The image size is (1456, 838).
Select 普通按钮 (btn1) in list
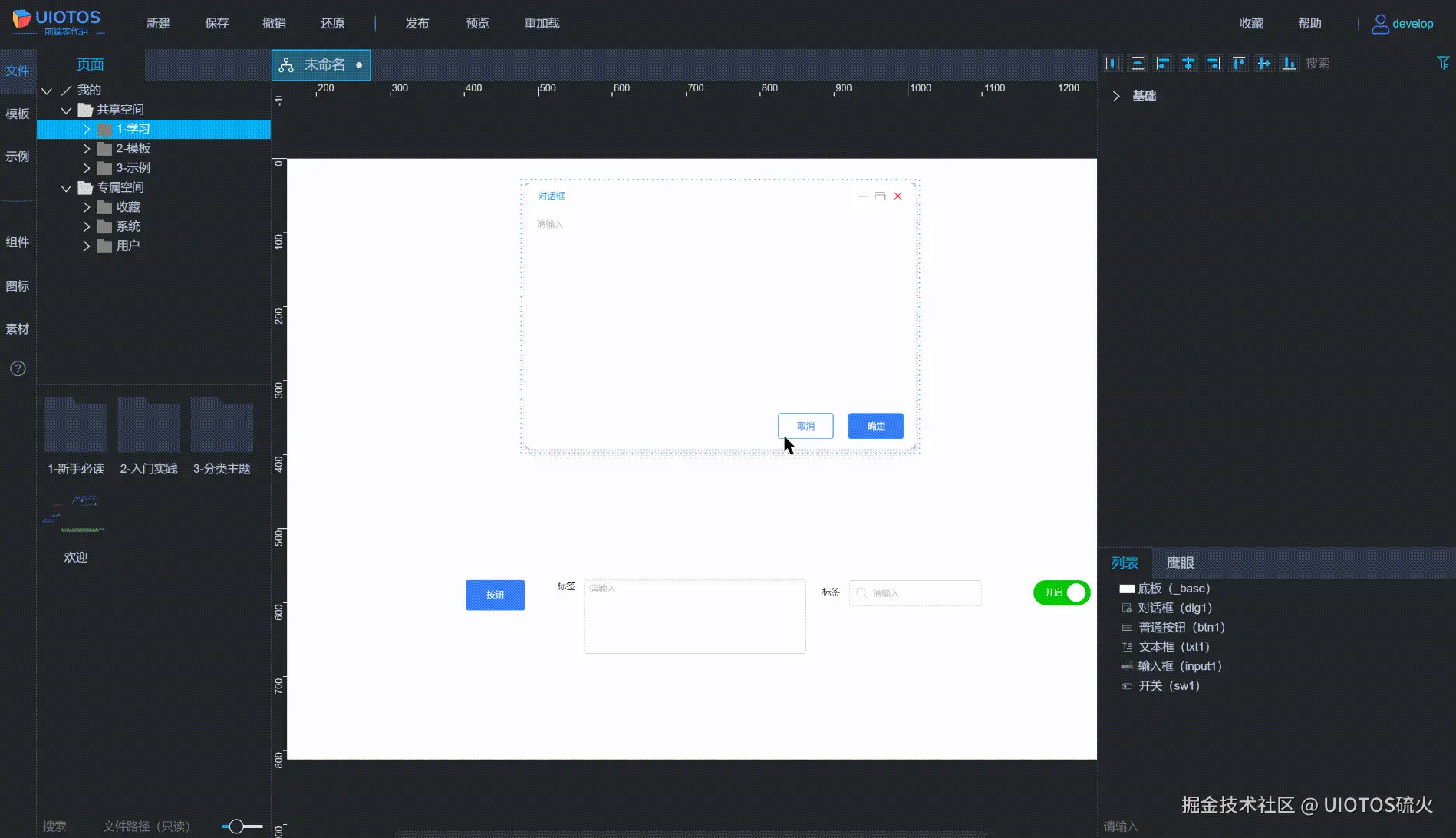click(x=1181, y=628)
